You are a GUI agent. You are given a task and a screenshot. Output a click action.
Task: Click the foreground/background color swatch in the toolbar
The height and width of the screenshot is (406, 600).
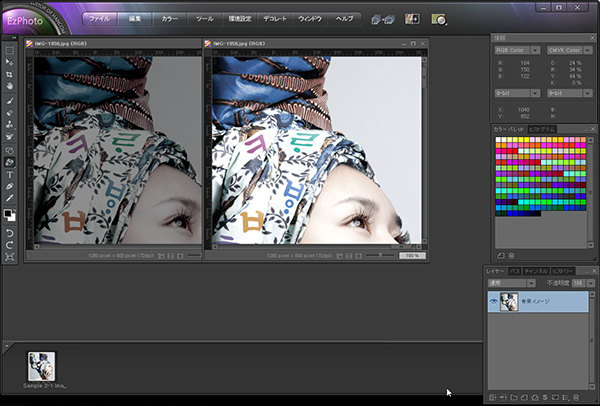pyautogui.click(x=10, y=214)
